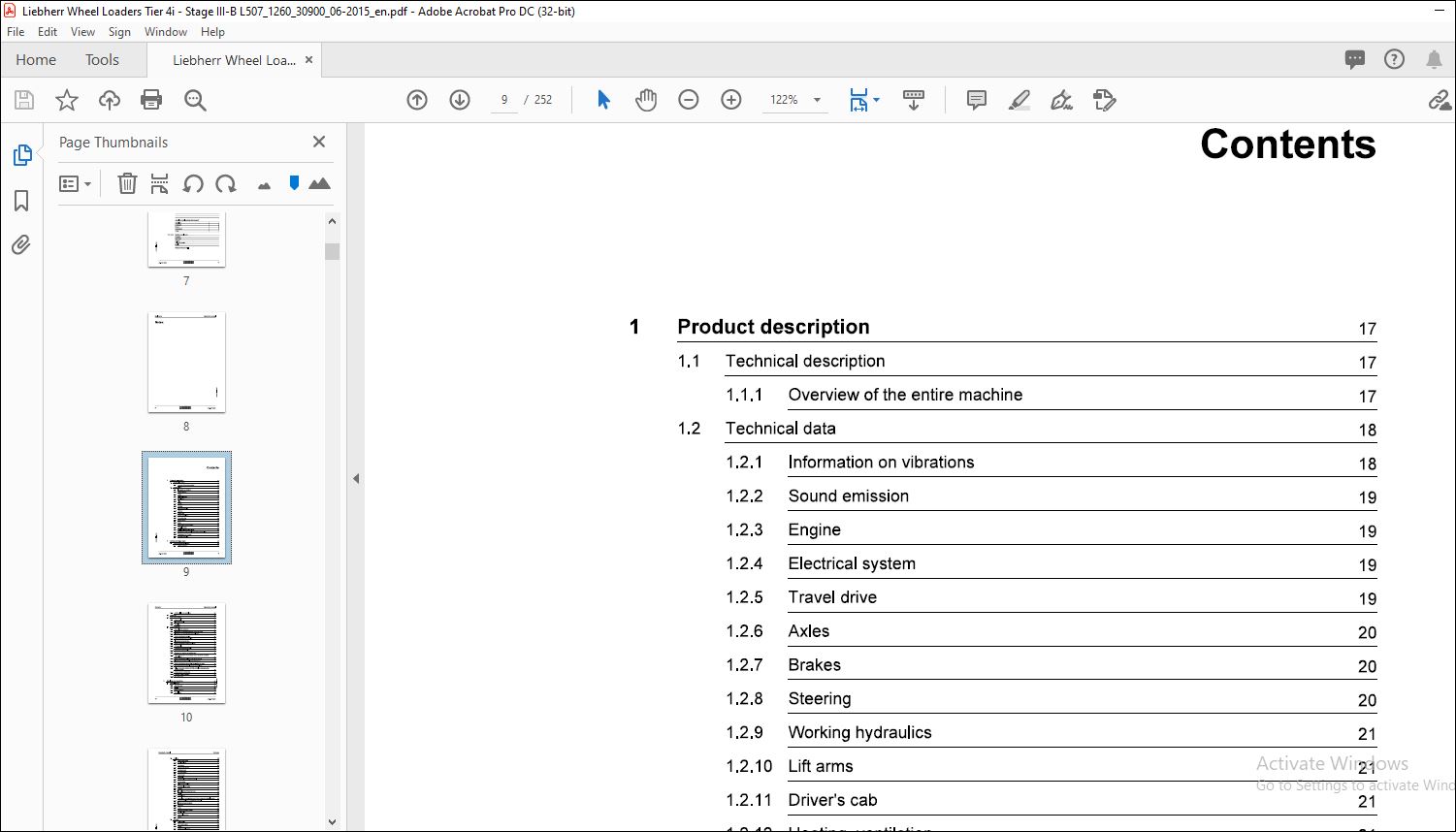Select the arrow Selection tool
The height and width of the screenshot is (832, 1456).
(x=603, y=100)
